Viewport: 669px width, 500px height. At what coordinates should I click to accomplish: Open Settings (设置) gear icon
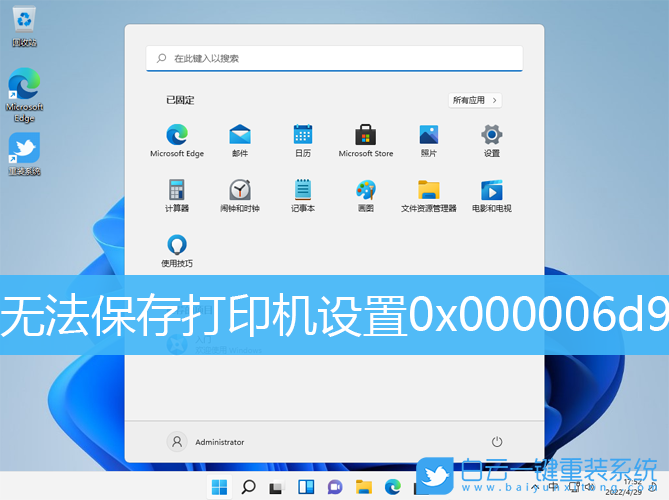click(492, 141)
